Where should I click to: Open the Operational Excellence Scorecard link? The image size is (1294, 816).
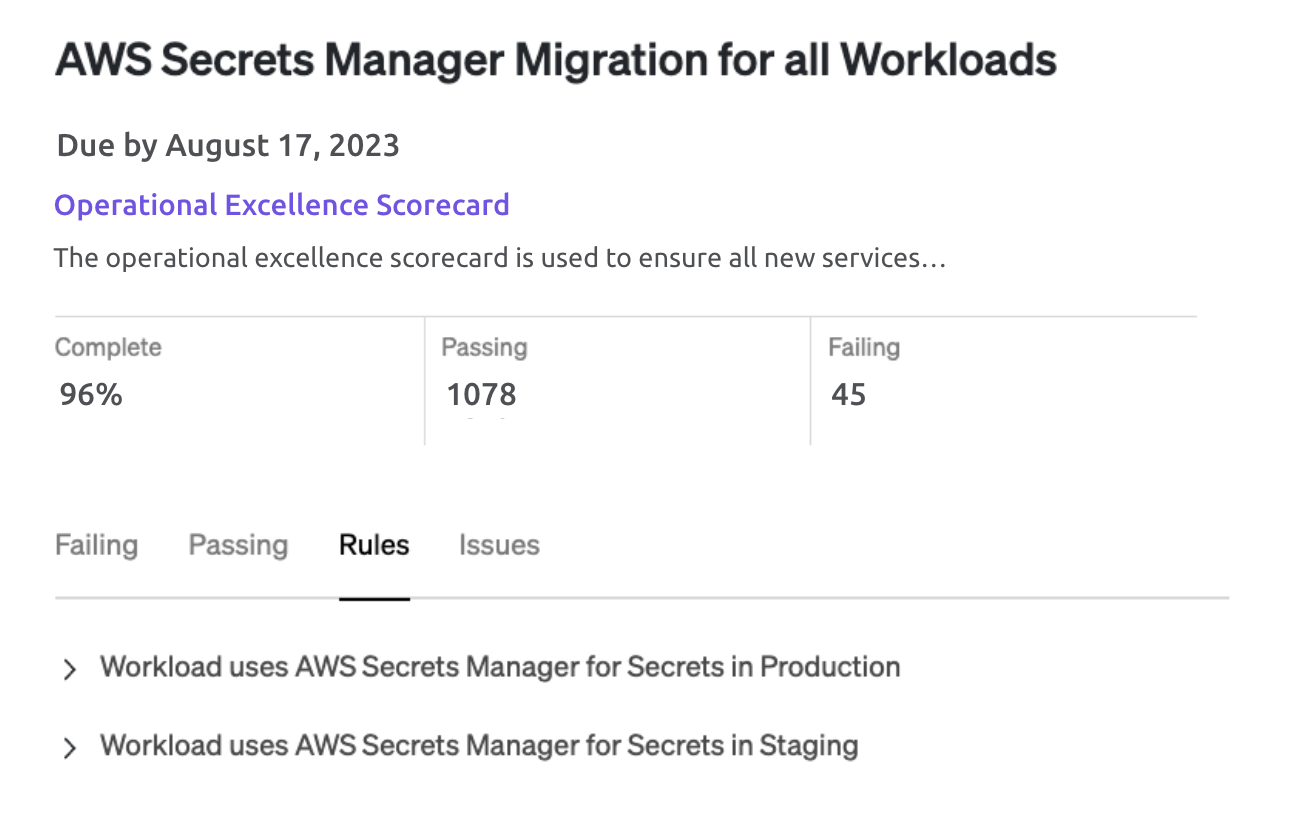pos(282,205)
